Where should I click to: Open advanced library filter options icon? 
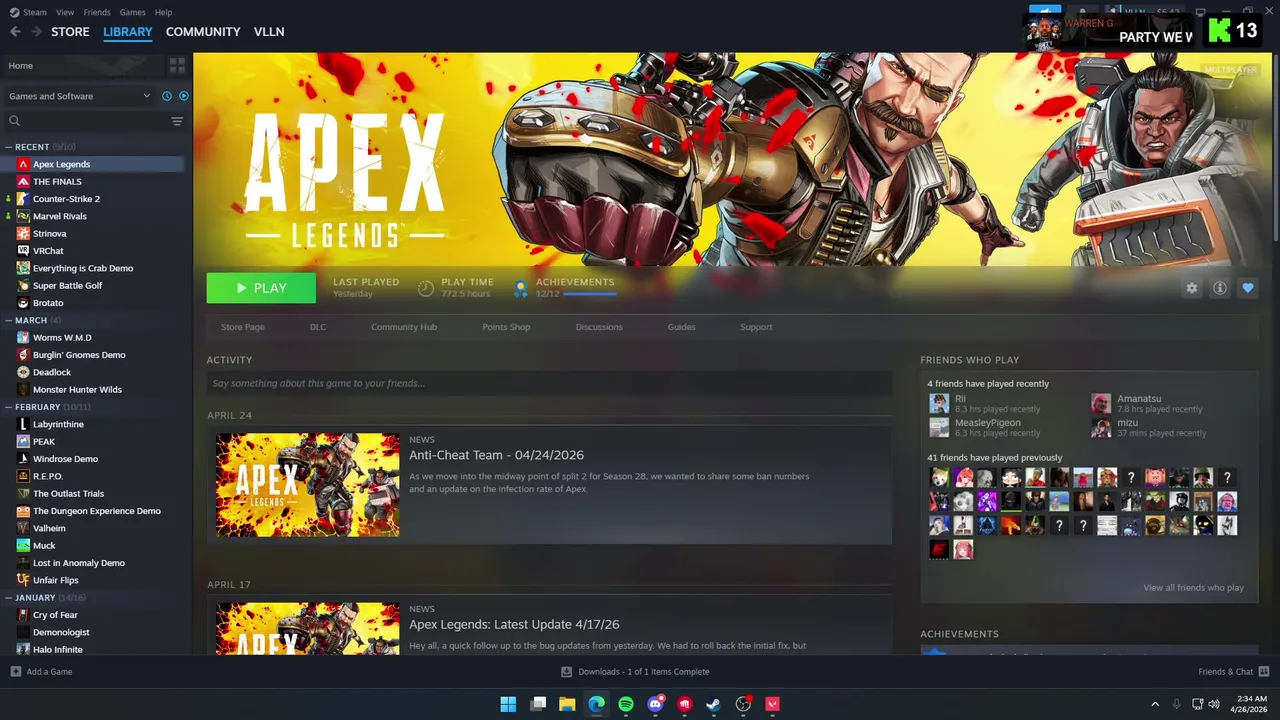click(177, 121)
